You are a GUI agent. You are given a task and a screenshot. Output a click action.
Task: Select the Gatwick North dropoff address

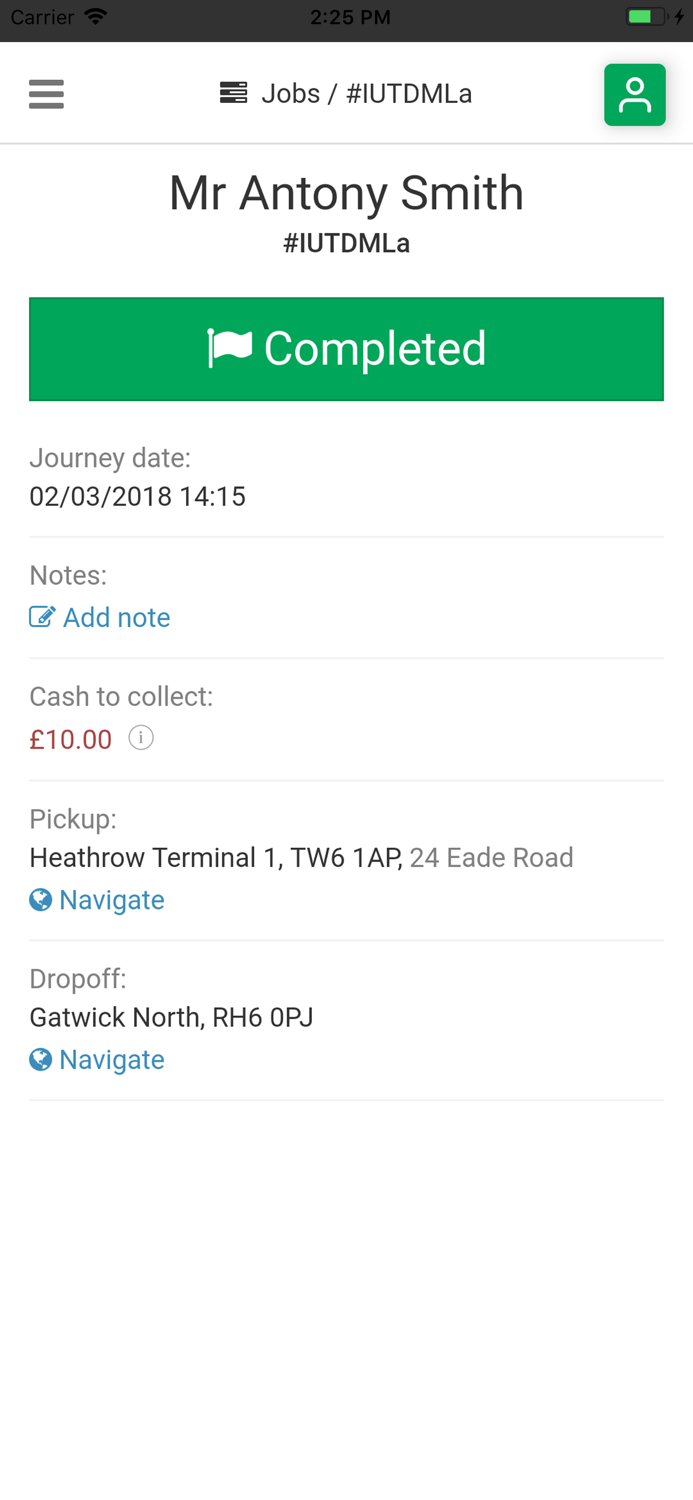coord(171,1017)
